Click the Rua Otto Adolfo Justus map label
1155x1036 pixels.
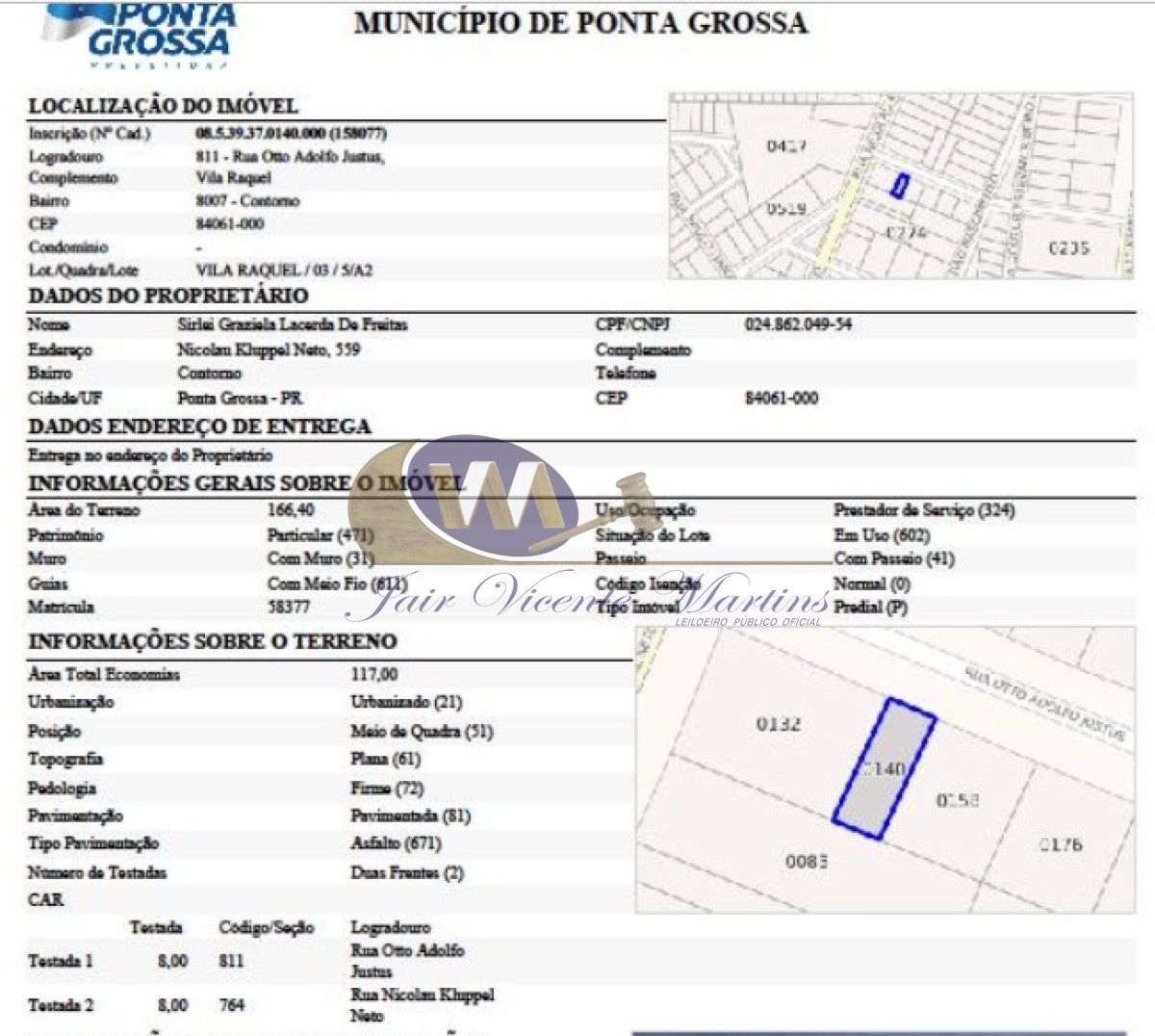point(1045,702)
